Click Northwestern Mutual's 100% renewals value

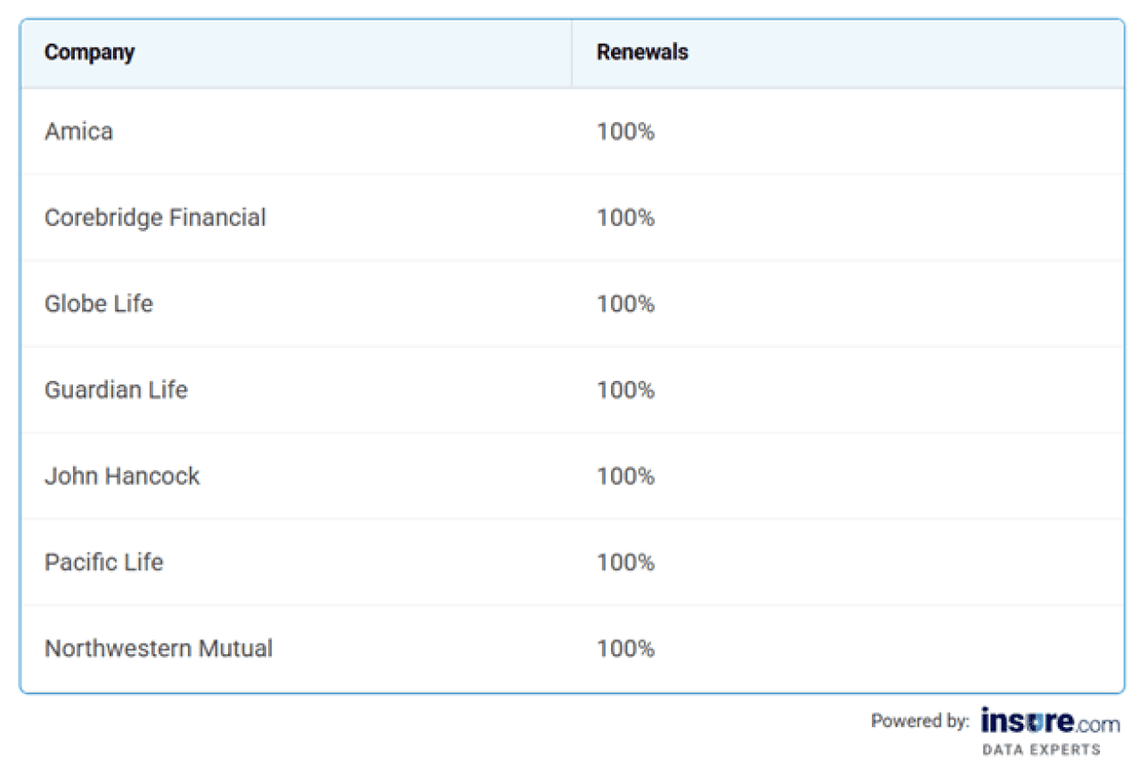pyautogui.click(x=625, y=648)
